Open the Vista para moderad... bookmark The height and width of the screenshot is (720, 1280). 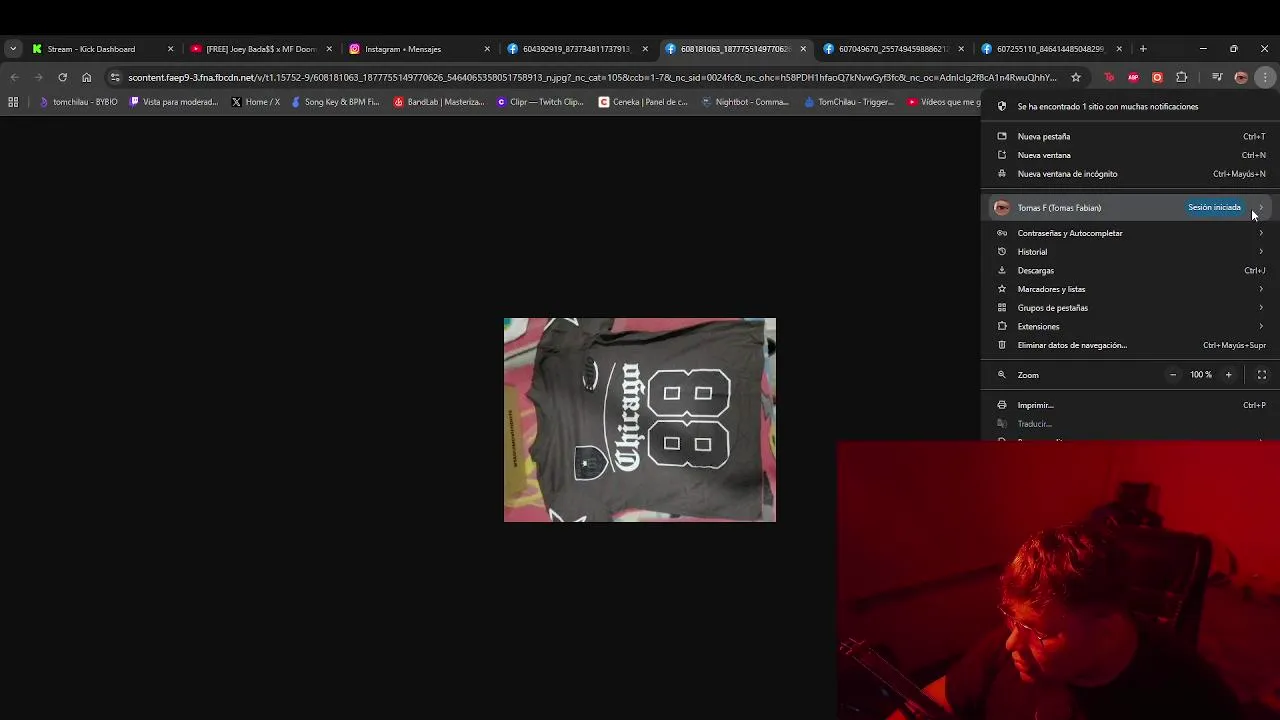174,101
